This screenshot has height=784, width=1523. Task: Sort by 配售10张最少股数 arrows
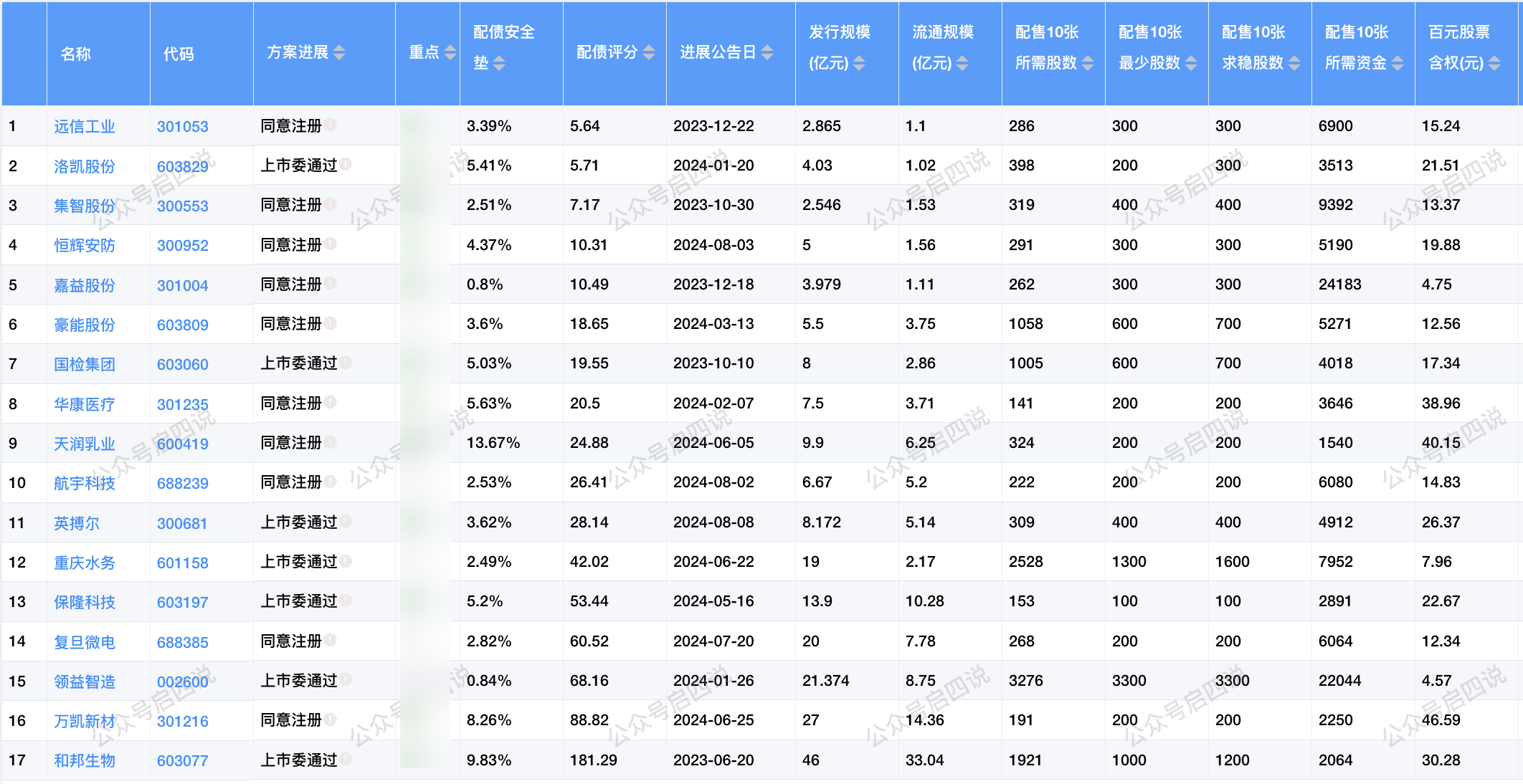click(1190, 63)
